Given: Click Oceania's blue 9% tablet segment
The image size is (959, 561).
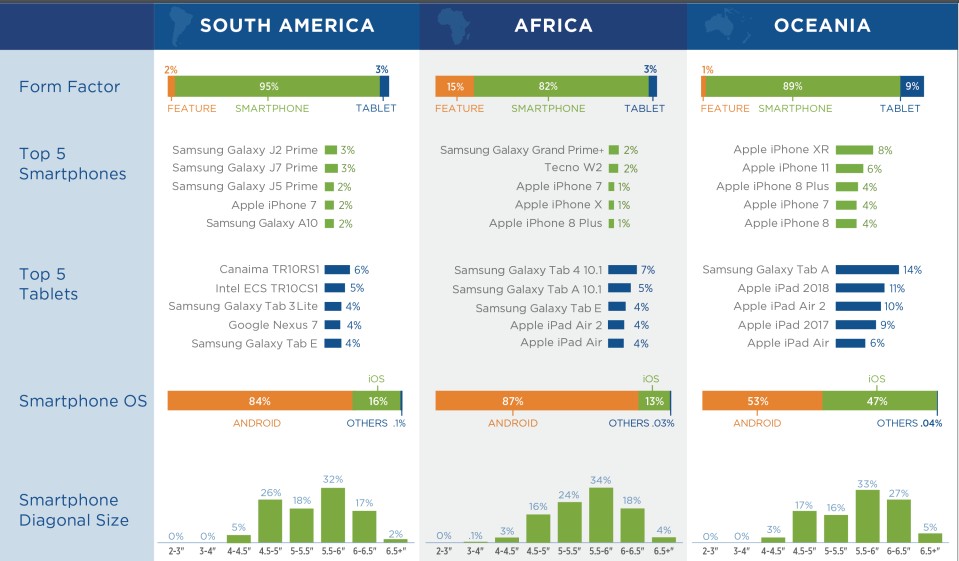Looking at the screenshot, I should coord(912,86).
